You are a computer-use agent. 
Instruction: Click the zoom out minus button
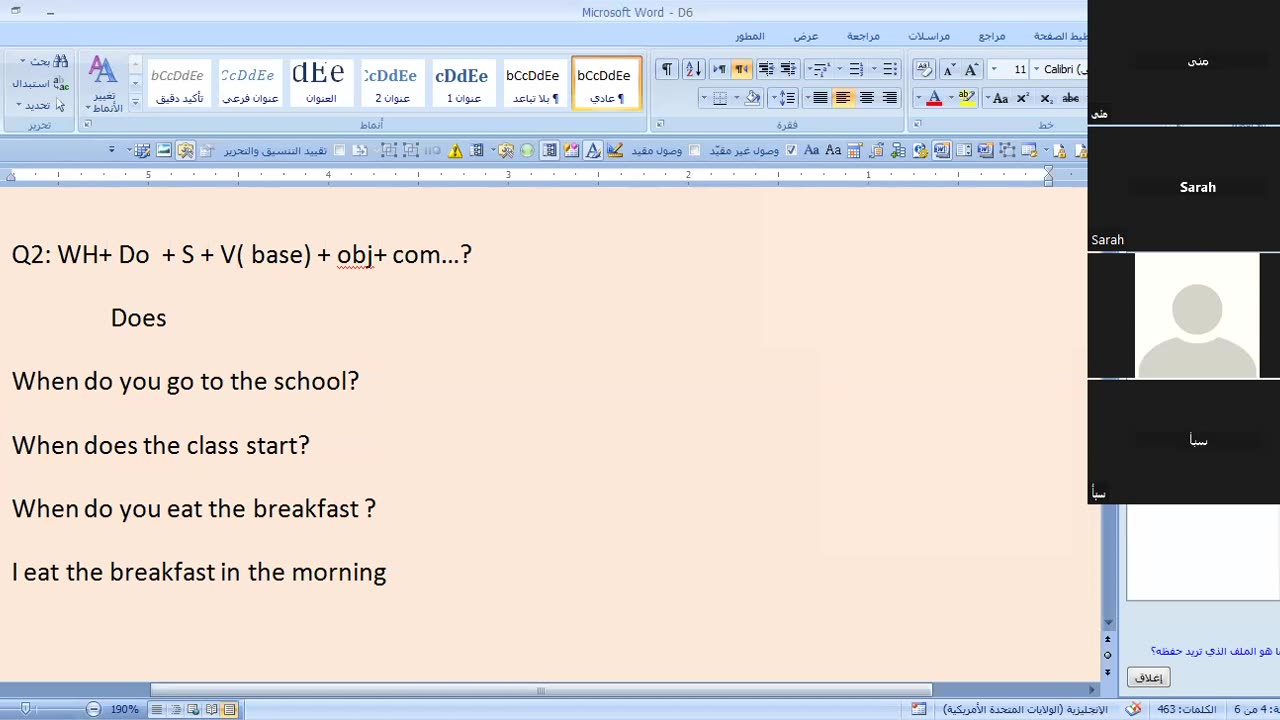93,709
